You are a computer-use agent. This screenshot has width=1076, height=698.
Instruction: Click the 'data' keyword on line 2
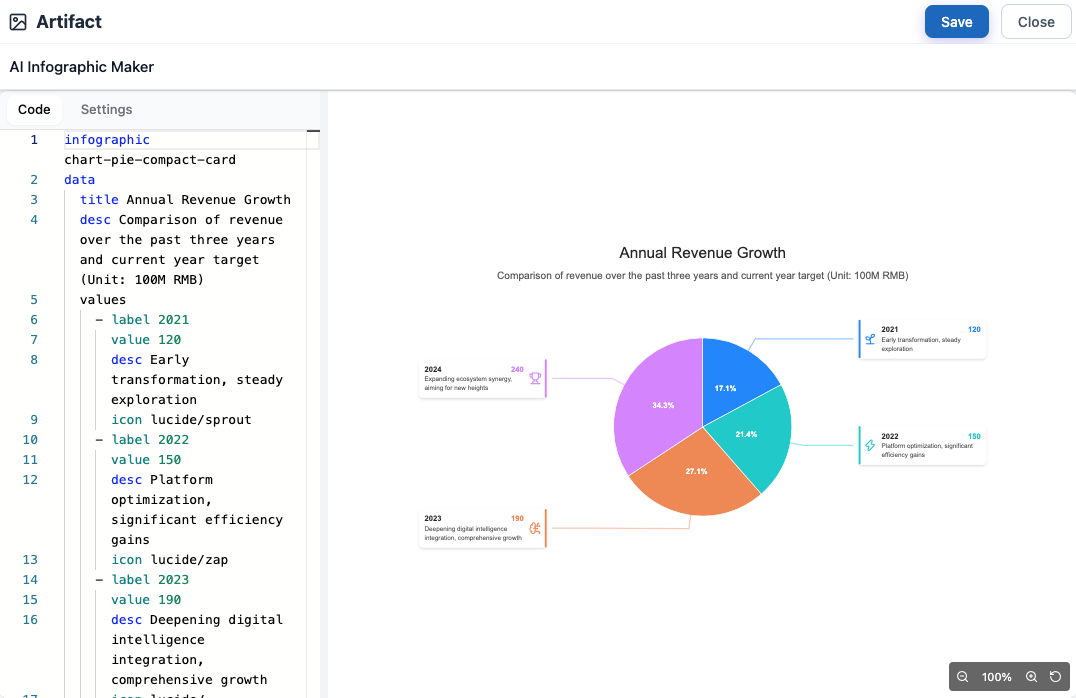click(80, 179)
